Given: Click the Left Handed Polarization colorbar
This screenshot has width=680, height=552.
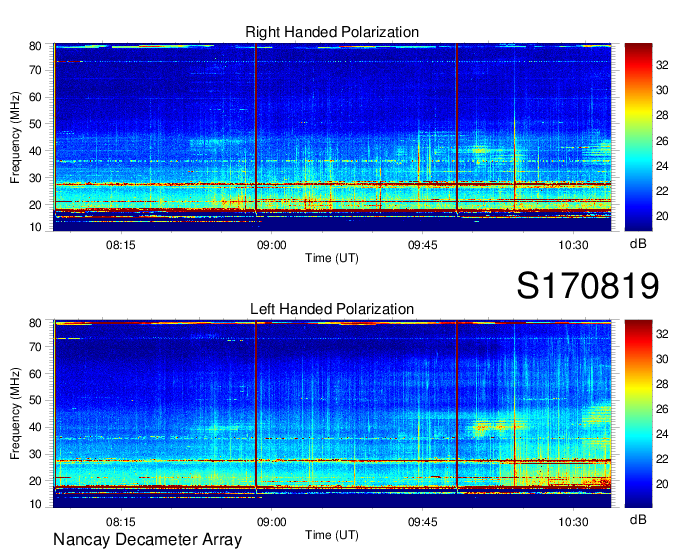Looking at the screenshot, I should tap(638, 414).
